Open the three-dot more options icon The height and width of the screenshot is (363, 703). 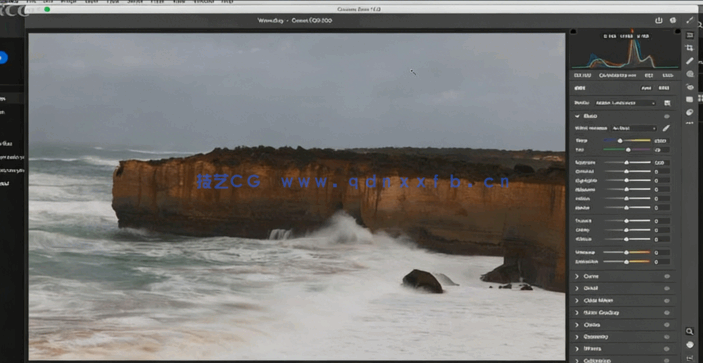click(x=690, y=122)
